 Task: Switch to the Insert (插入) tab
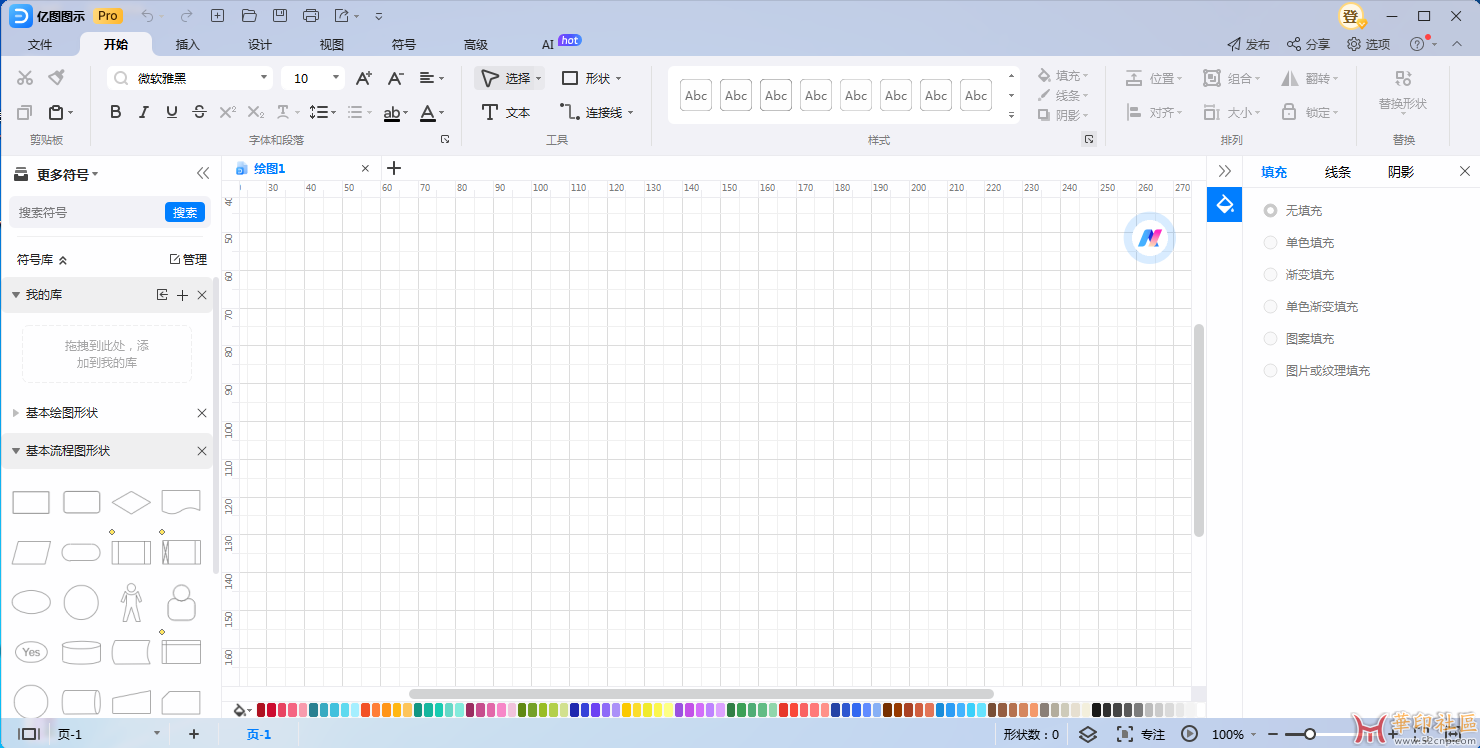(188, 45)
